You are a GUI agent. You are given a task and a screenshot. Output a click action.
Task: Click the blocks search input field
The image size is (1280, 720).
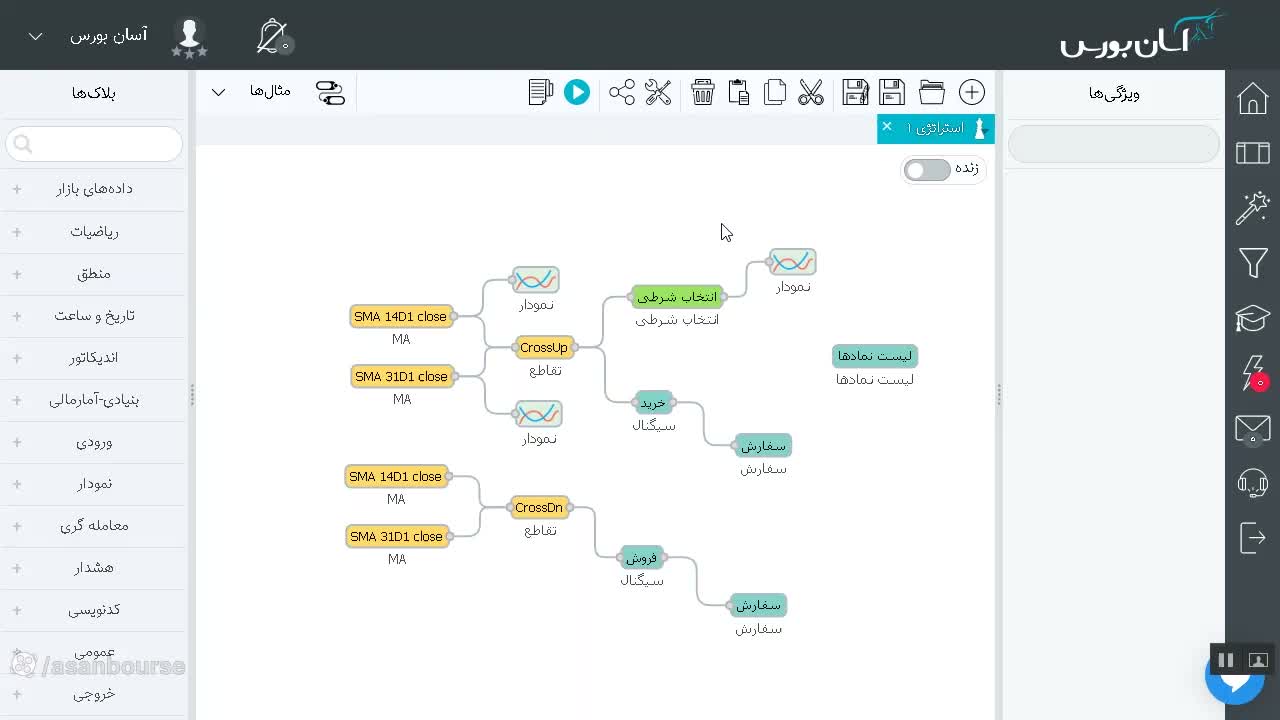94,144
